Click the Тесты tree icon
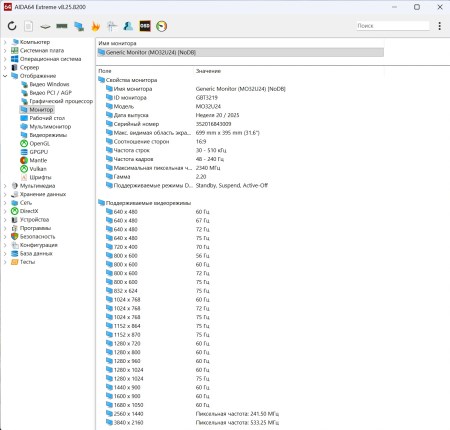Screen dimensions: 450x430 14,262
